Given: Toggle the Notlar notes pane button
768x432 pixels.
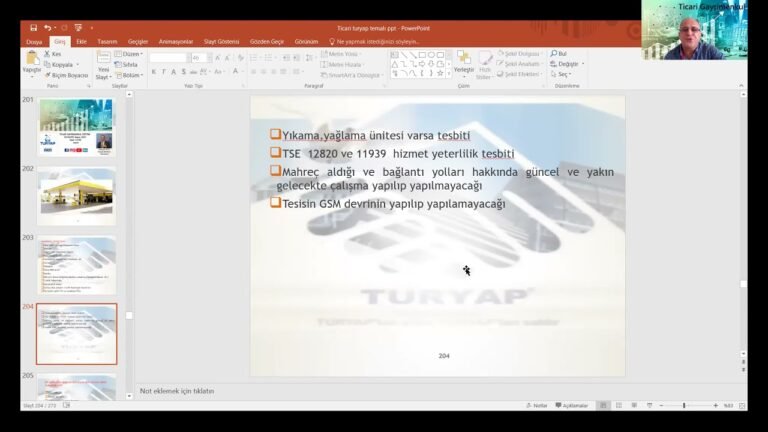Looking at the screenshot, I should tap(537, 406).
